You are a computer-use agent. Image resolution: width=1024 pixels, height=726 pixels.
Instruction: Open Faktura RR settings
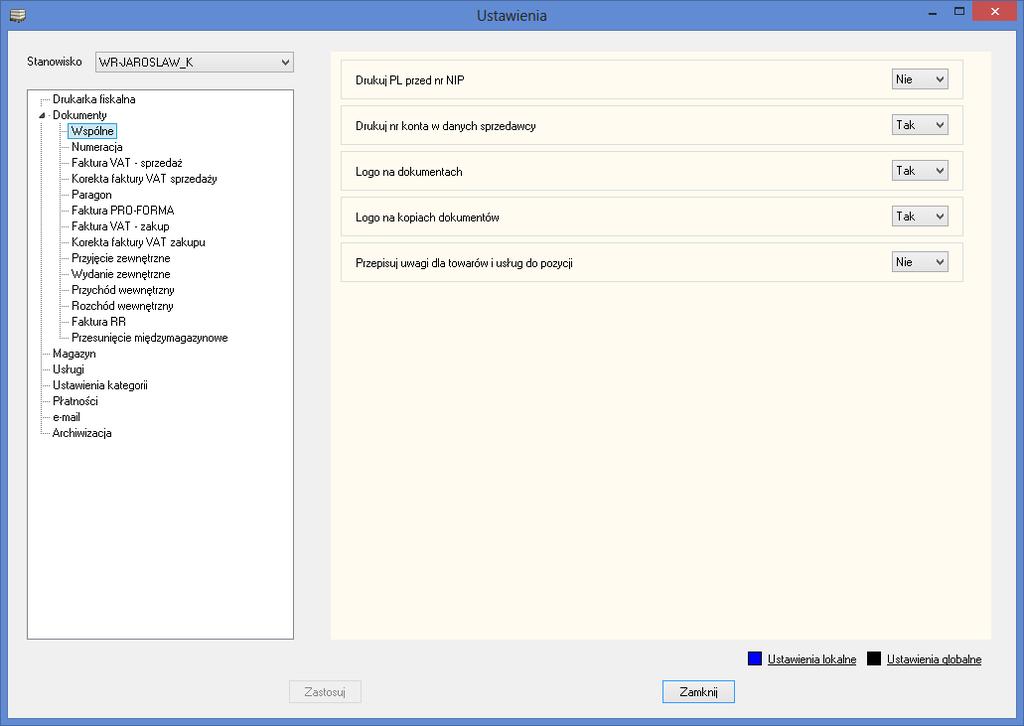pyautogui.click(x=99, y=321)
